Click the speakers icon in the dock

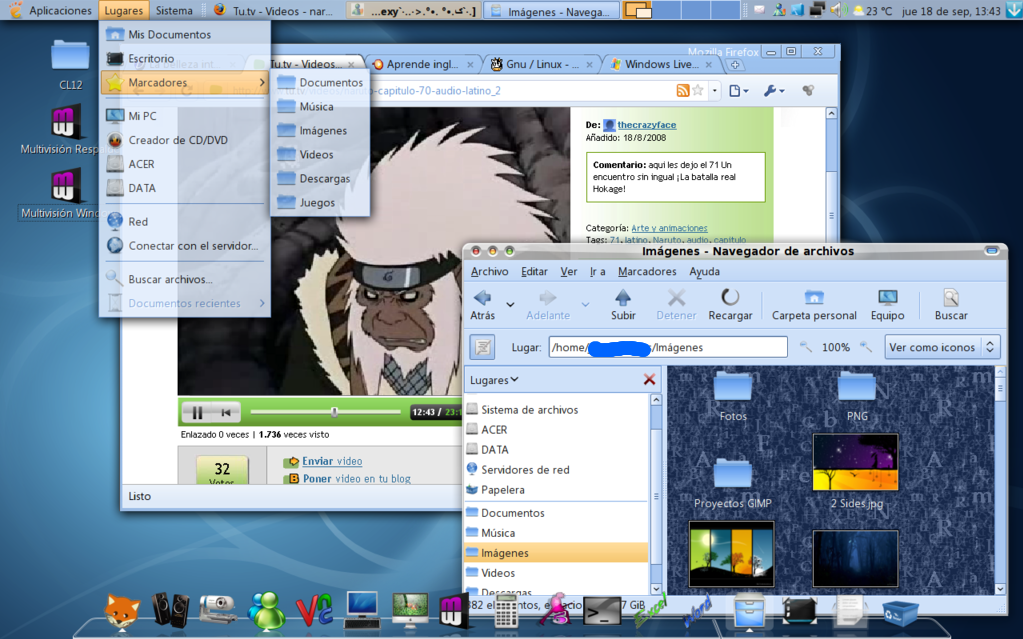170,610
